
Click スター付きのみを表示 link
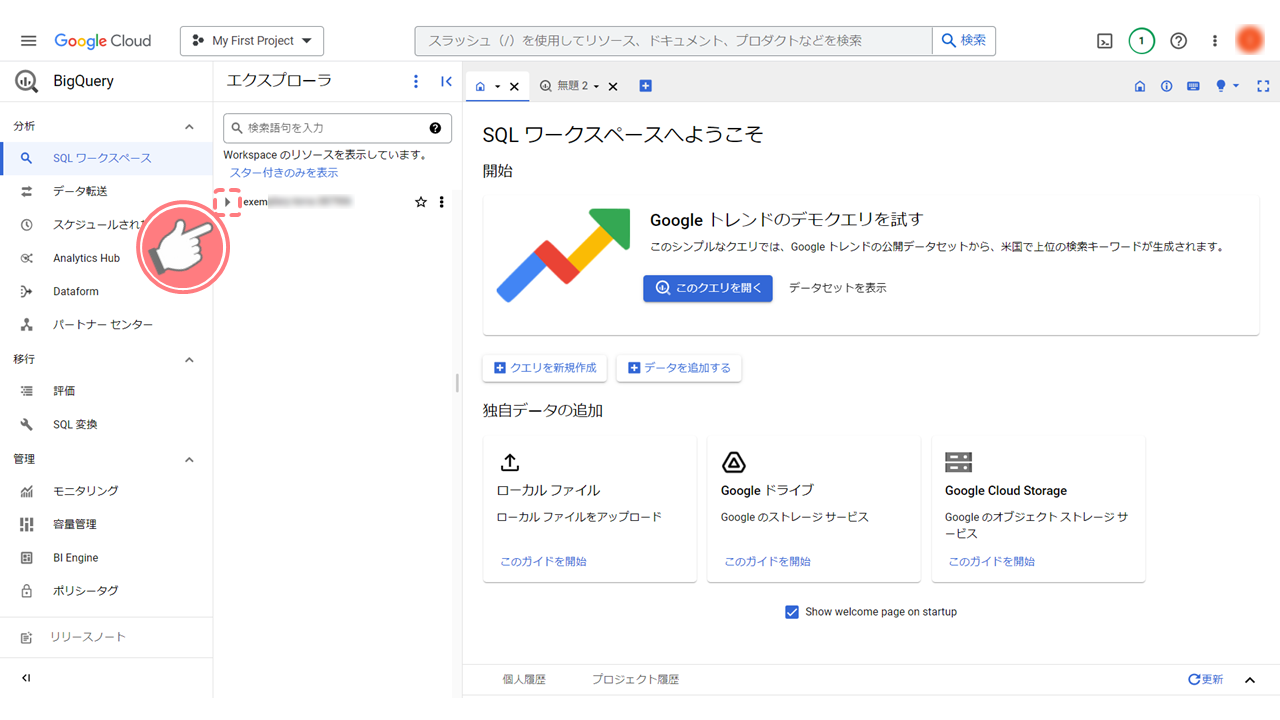284,173
